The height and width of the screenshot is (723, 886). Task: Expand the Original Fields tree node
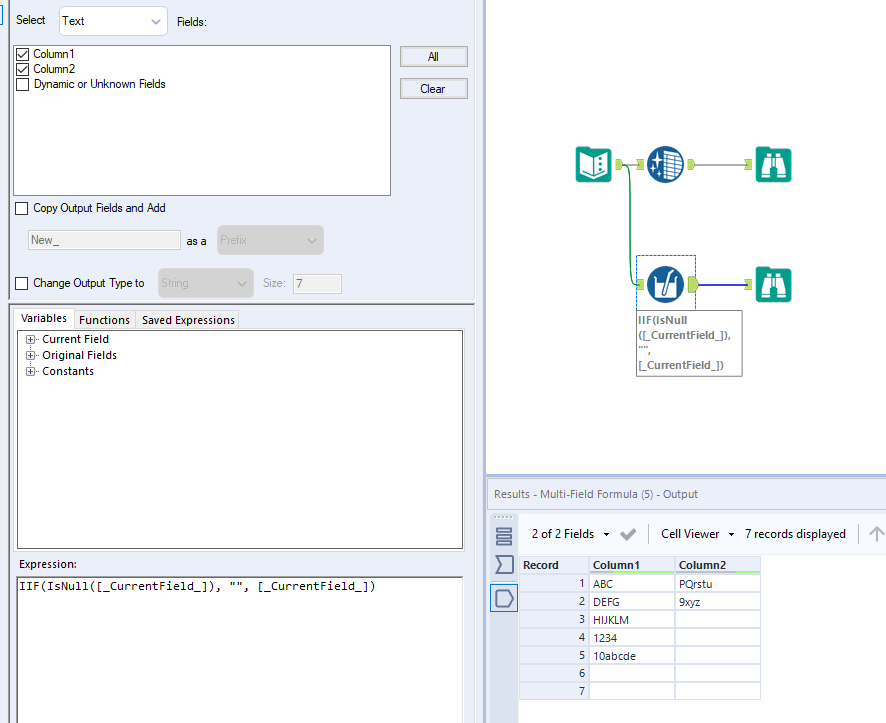[31, 355]
